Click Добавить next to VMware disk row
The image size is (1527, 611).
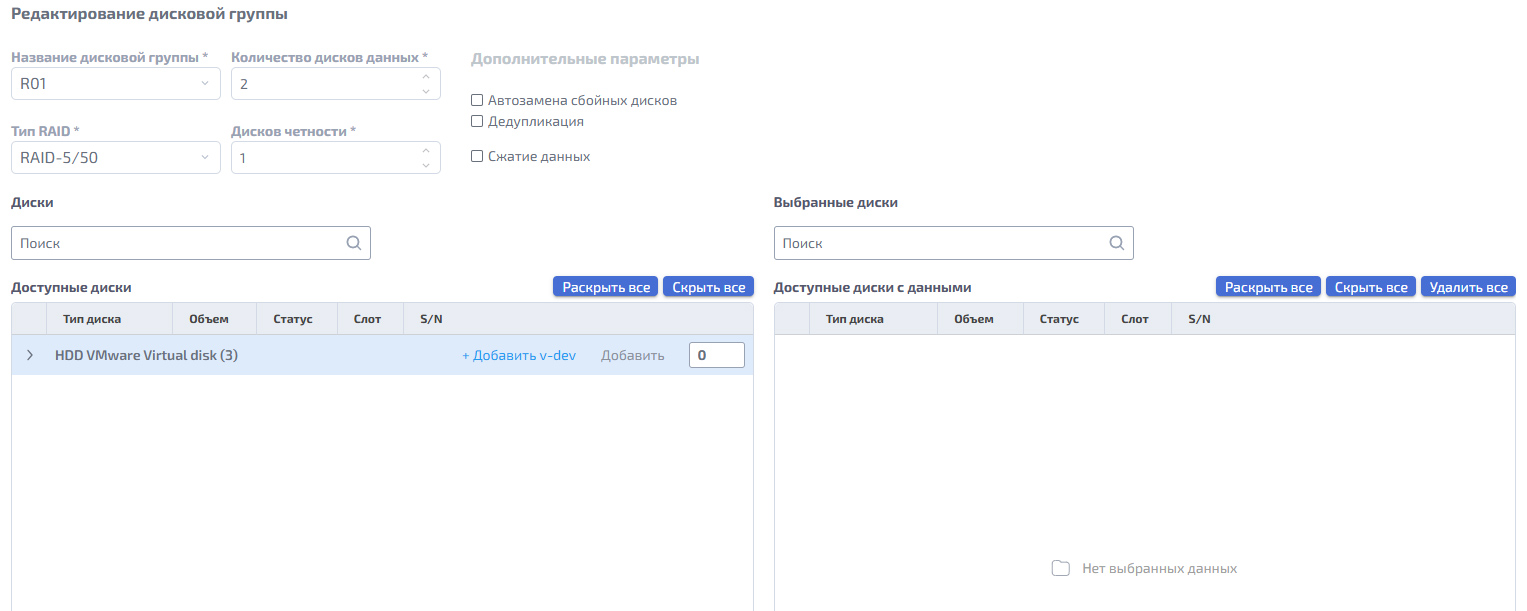coord(632,355)
